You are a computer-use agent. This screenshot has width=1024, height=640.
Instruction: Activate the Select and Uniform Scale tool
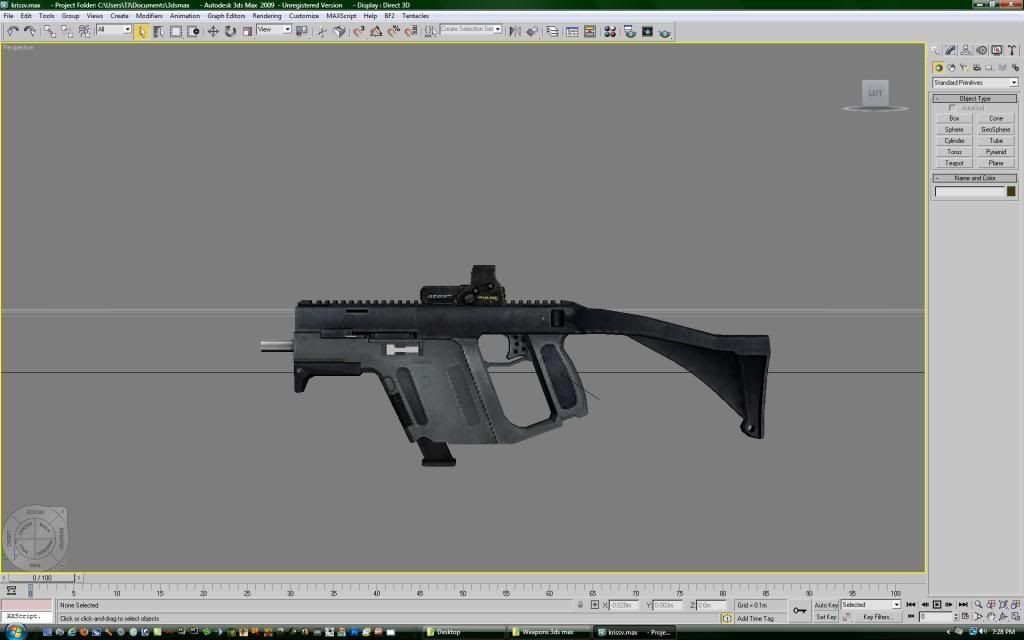click(x=247, y=31)
